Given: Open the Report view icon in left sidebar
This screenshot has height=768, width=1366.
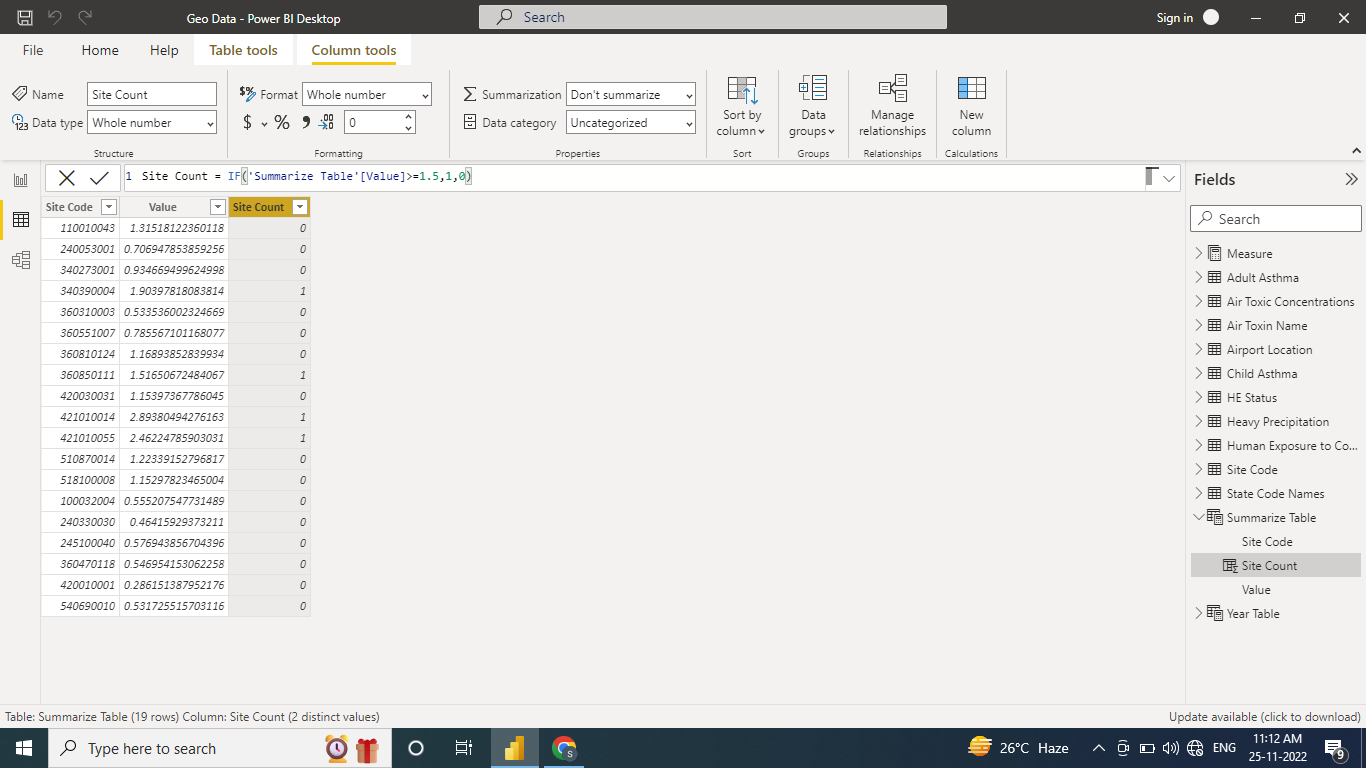Looking at the screenshot, I should (x=20, y=180).
